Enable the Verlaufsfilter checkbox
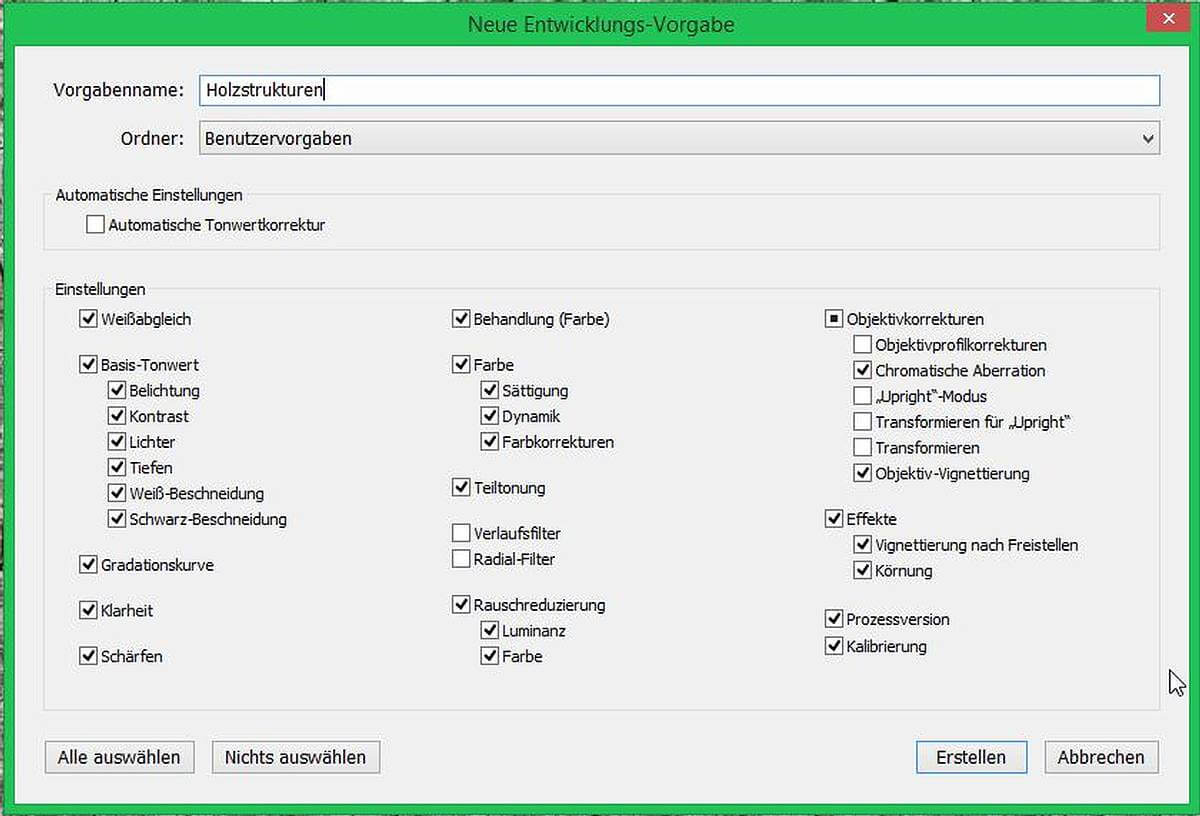The height and width of the screenshot is (816, 1200). [x=461, y=533]
